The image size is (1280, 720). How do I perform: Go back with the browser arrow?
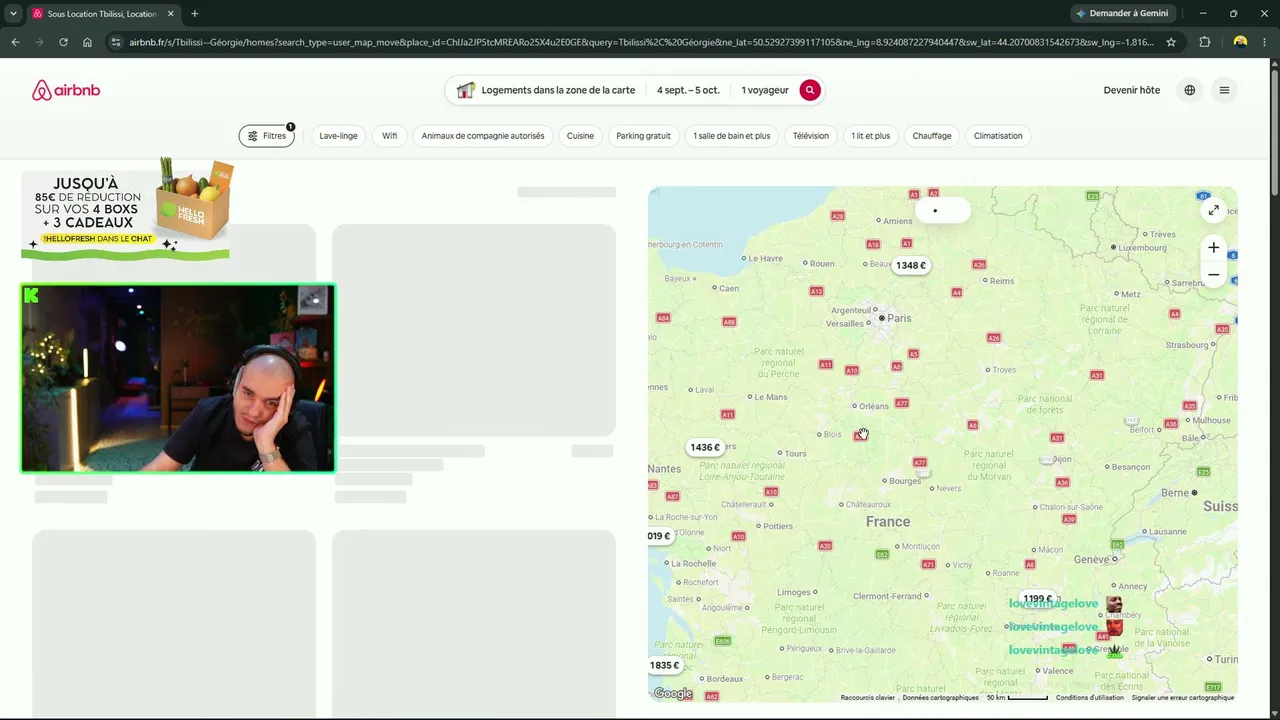[15, 42]
